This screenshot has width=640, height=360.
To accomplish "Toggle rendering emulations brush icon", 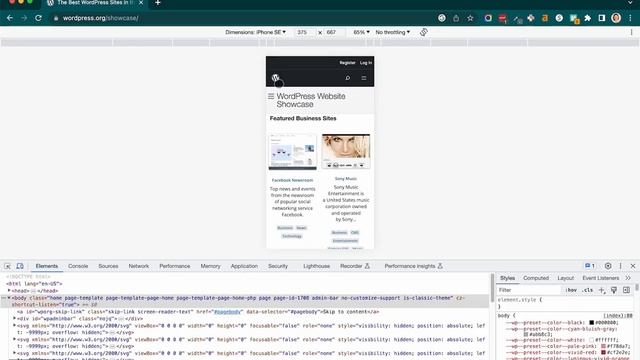I will pos(614,290).
